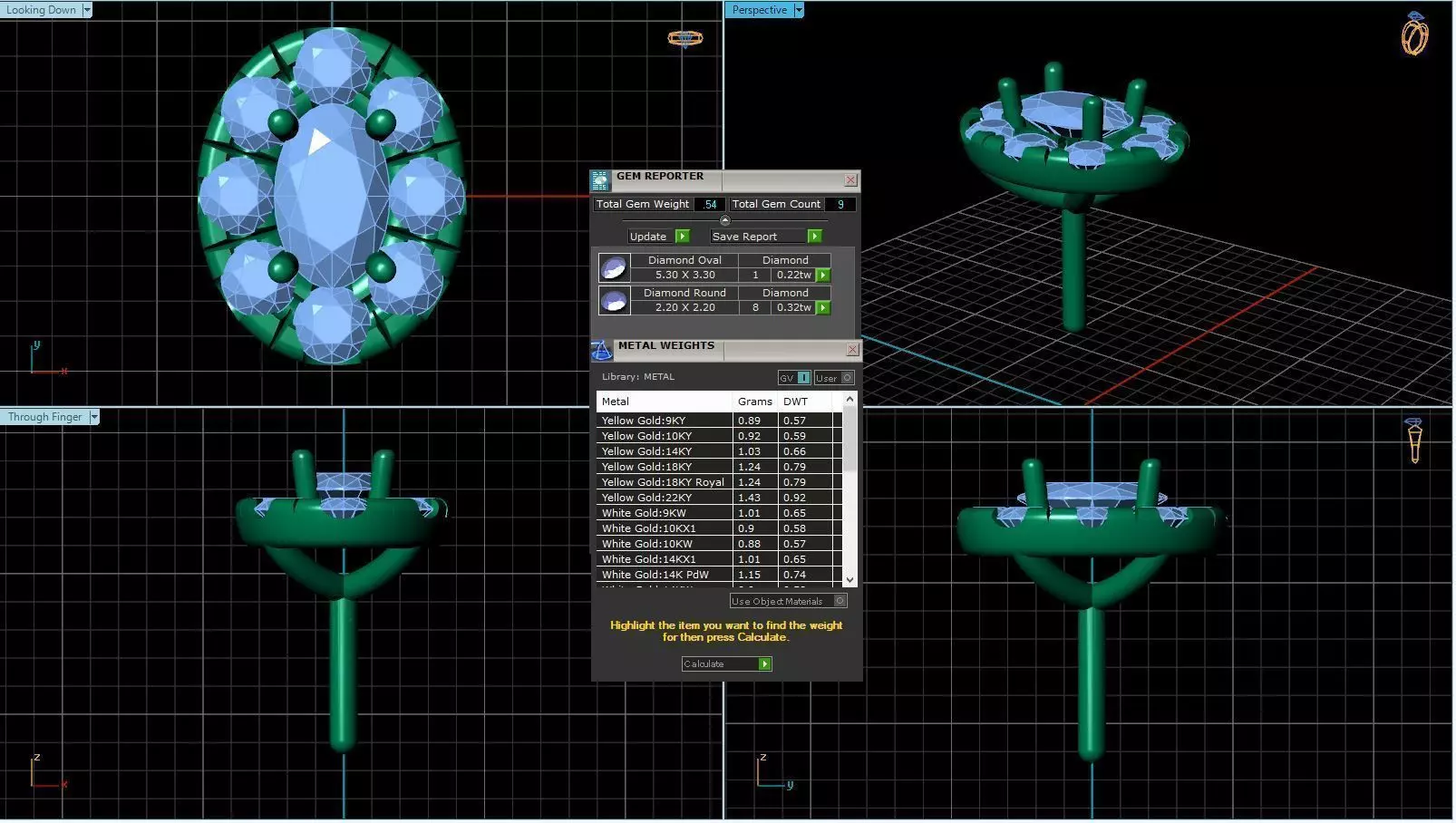
Task: Select the Diamond Oval gem thumbnail
Action: tap(614, 268)
